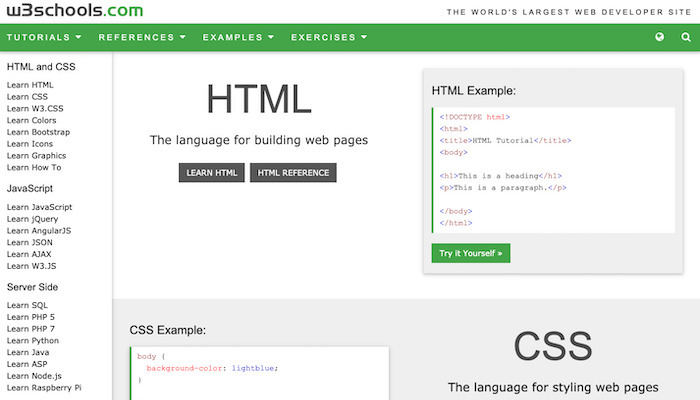Open the Learn HTML sidebar link
Screen dimensions: 700x400
click(30, 85)
